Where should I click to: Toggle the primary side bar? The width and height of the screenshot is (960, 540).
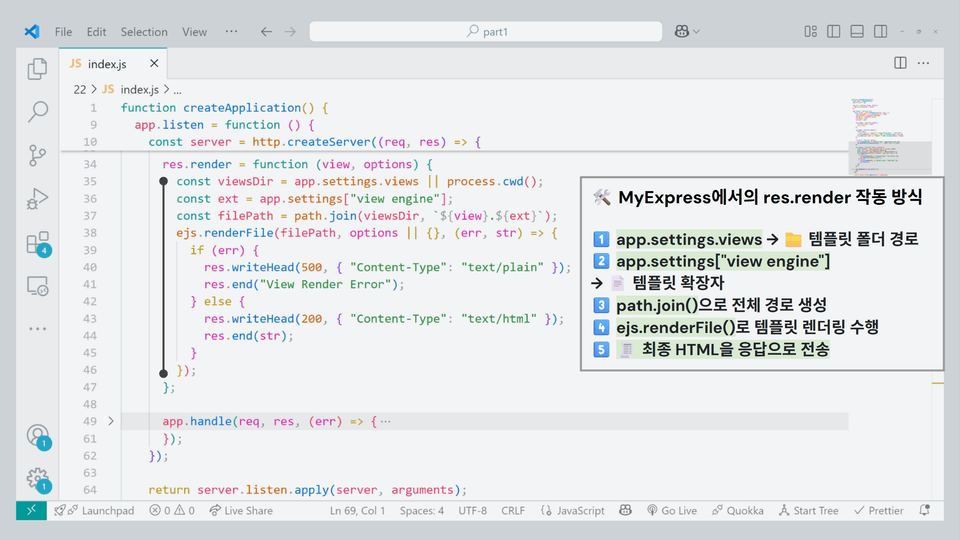(833, 31)
